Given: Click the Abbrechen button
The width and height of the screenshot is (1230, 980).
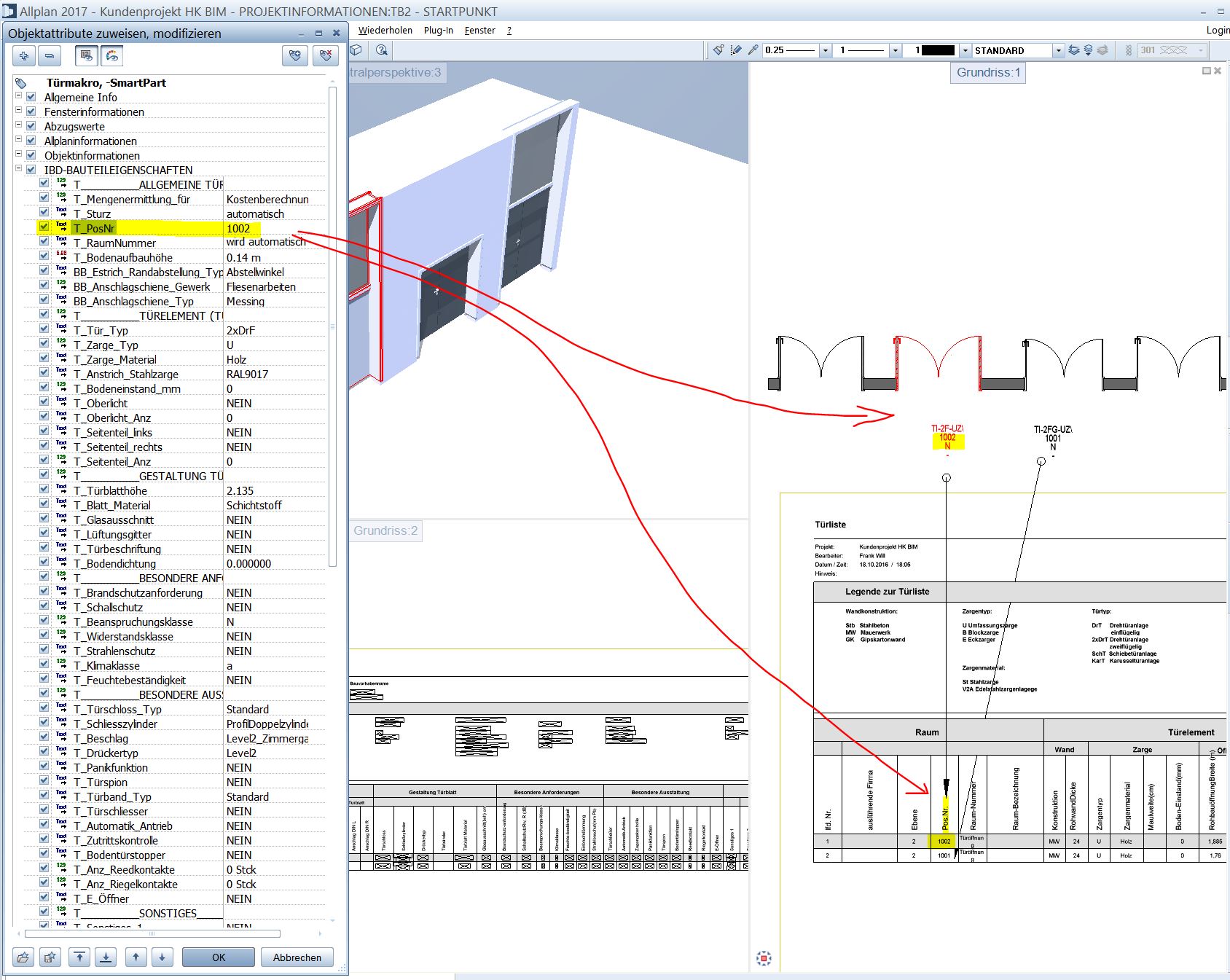Looking at the screenshot, I should pyautogui.click(x=297, y=957).
